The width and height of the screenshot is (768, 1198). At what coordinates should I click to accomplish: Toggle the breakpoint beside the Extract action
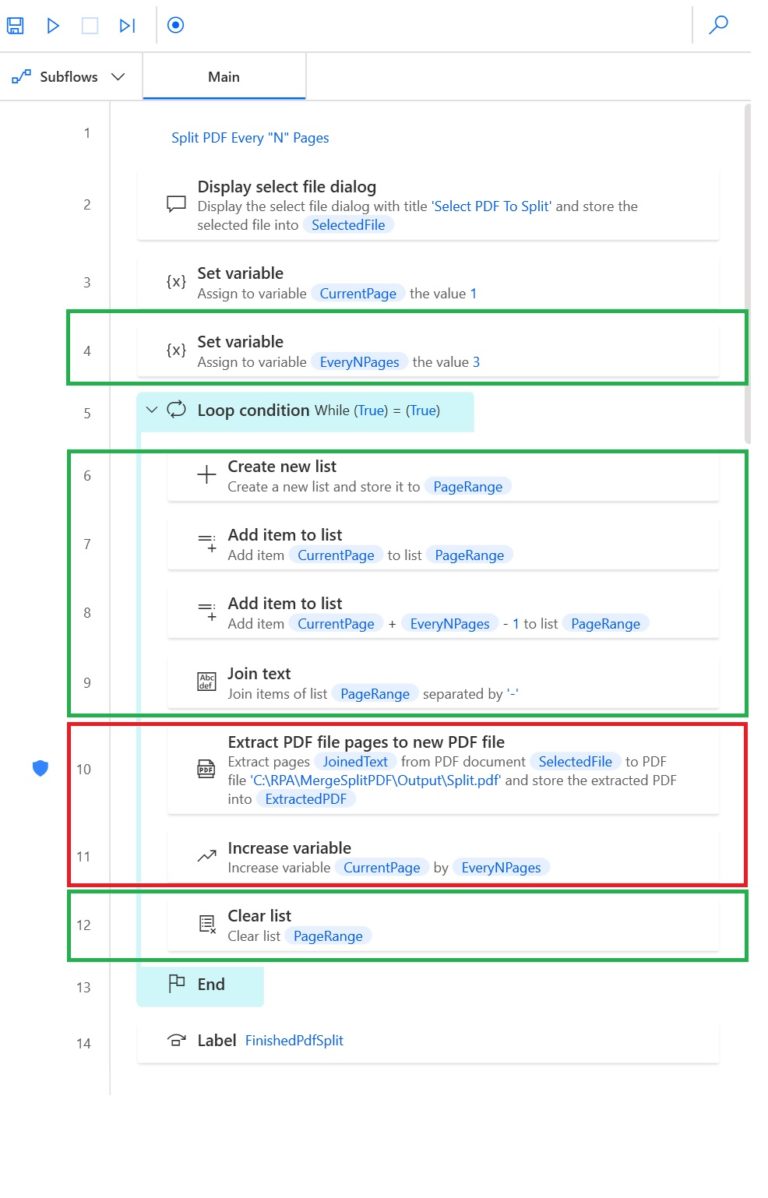coord(40,769)
